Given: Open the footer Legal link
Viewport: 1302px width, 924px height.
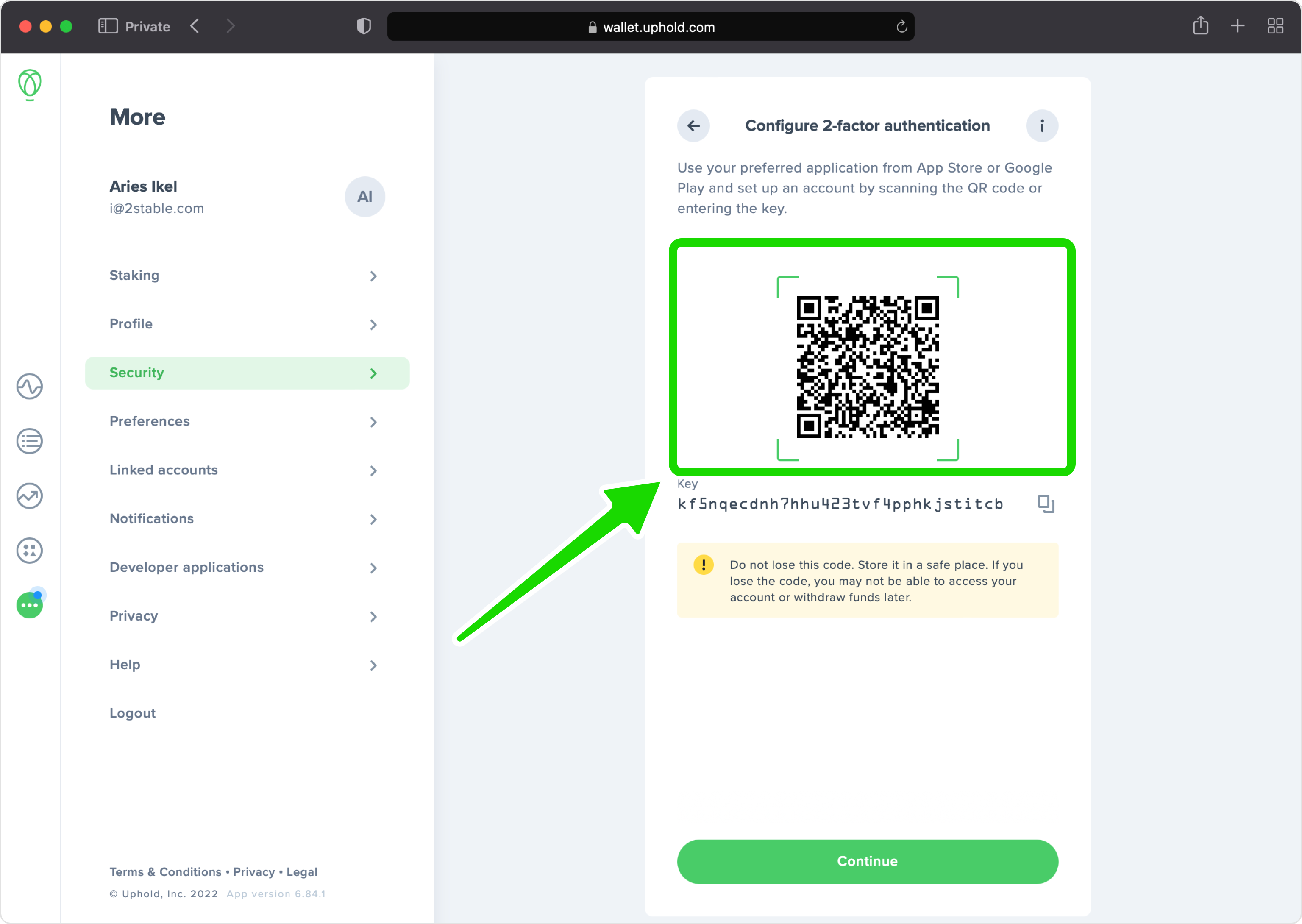Looking at the screenshot, I should [x=302, y=872].
